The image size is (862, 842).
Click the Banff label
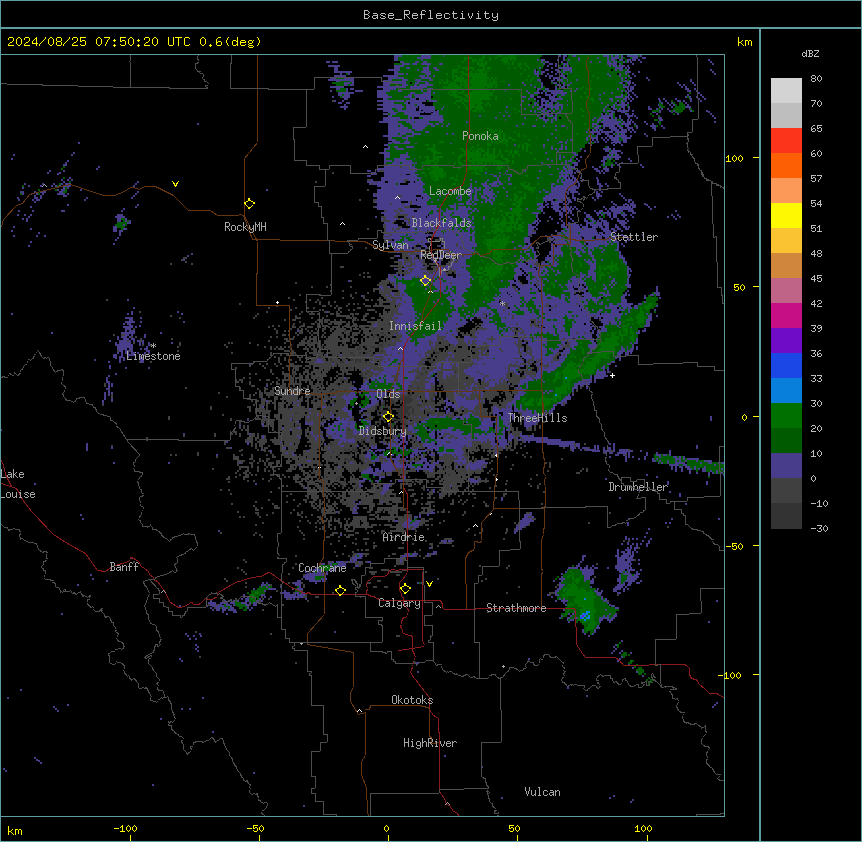[x=124, y=567]
